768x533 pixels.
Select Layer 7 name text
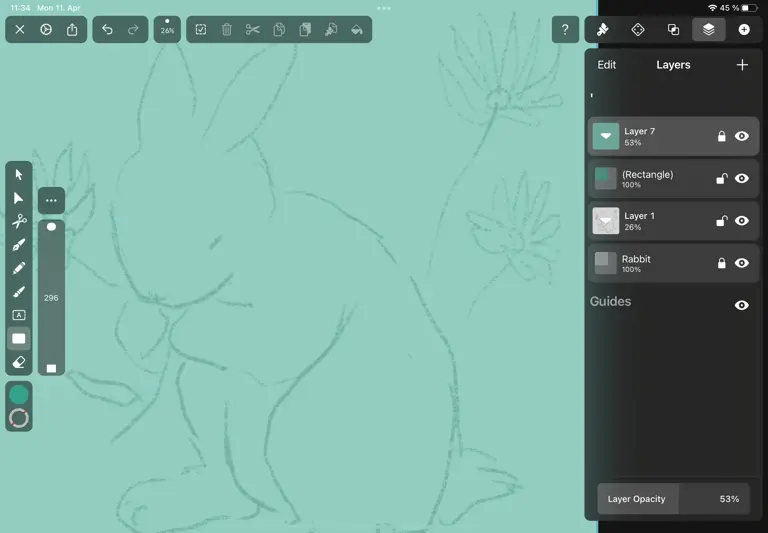[x=639, y=131]
